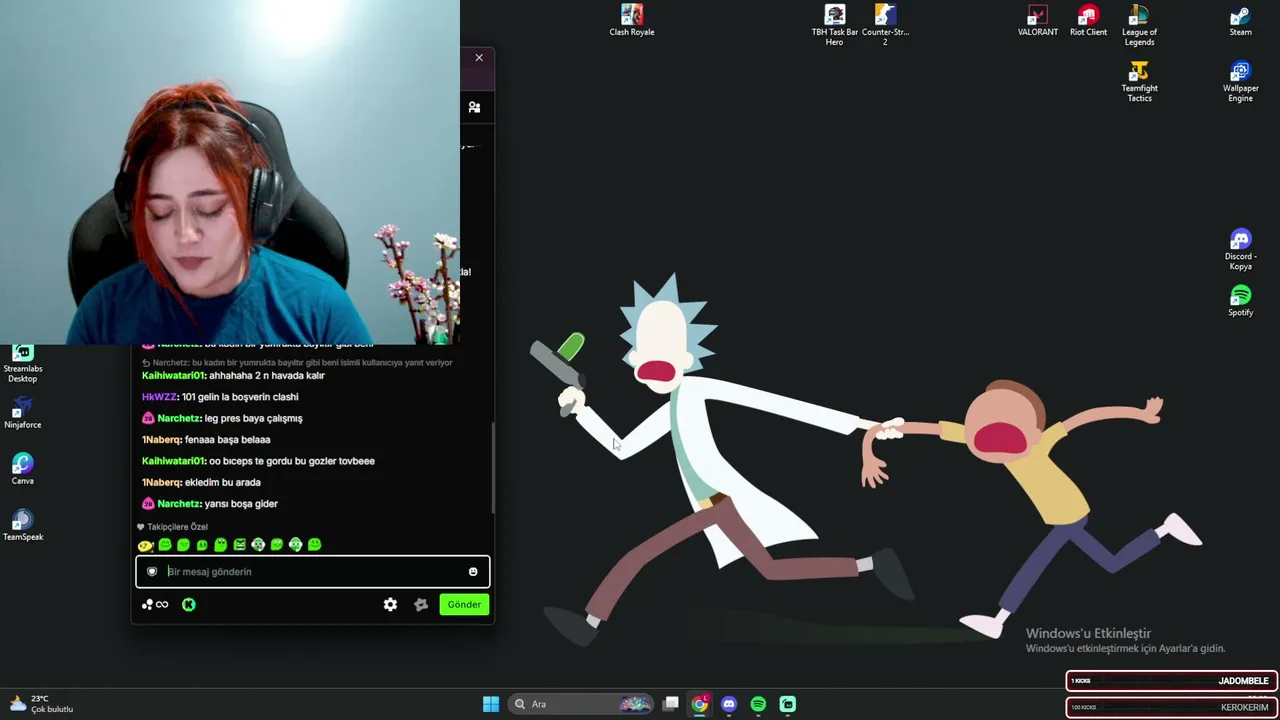Screen dimensions: 1280x720
Task: Select the TeamSpeak desktop icon
Action: [x=23, y=524]
